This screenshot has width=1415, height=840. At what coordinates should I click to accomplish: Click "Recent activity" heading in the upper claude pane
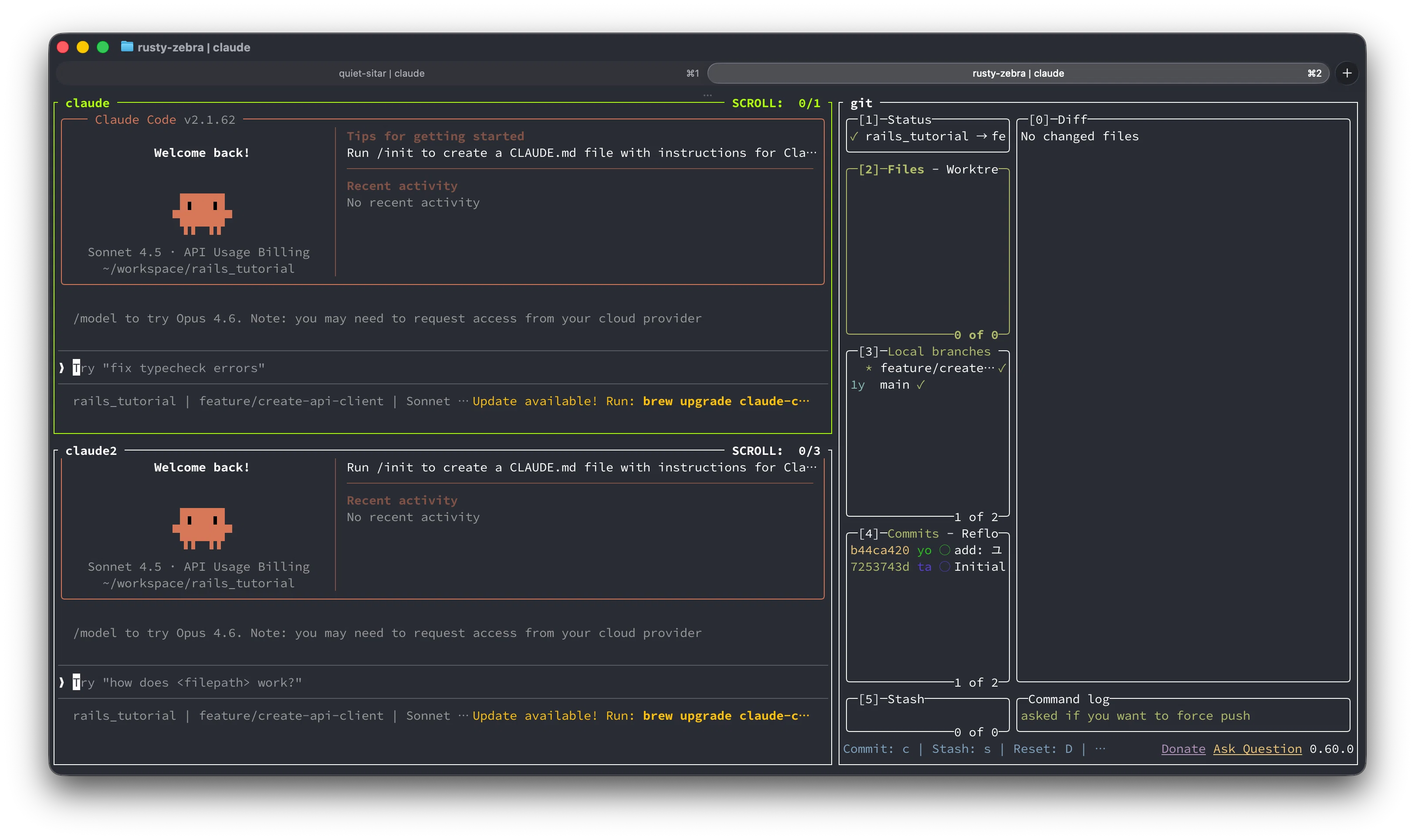[402, 186]
